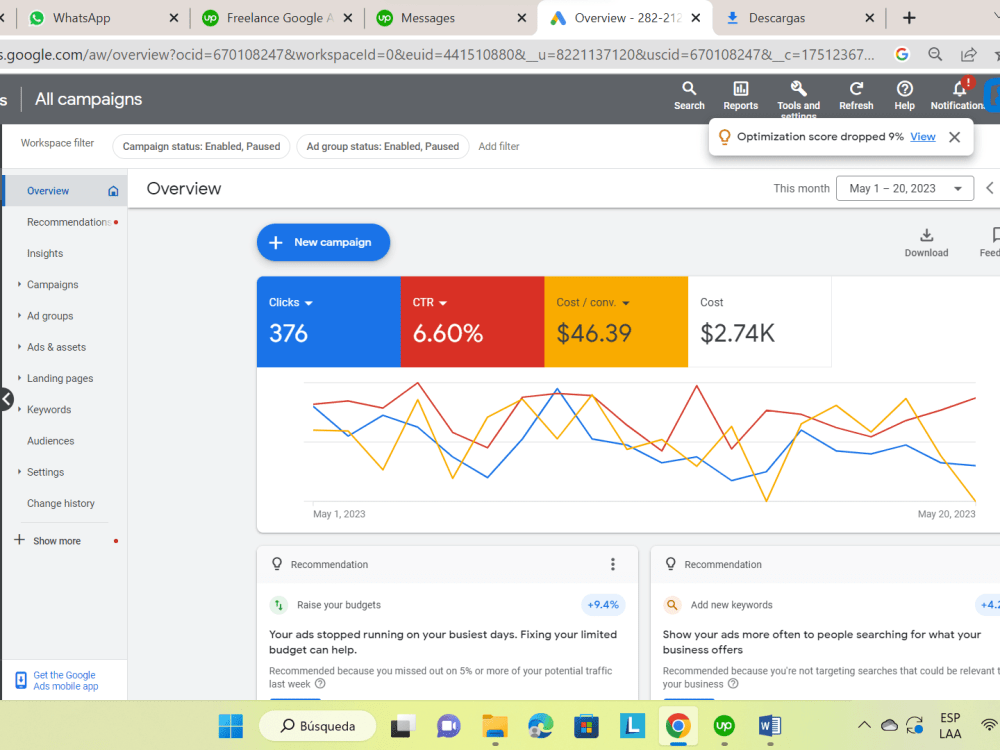Click the Add new keywords magnifier icon

pyautogui.click(x=672, y=605)
